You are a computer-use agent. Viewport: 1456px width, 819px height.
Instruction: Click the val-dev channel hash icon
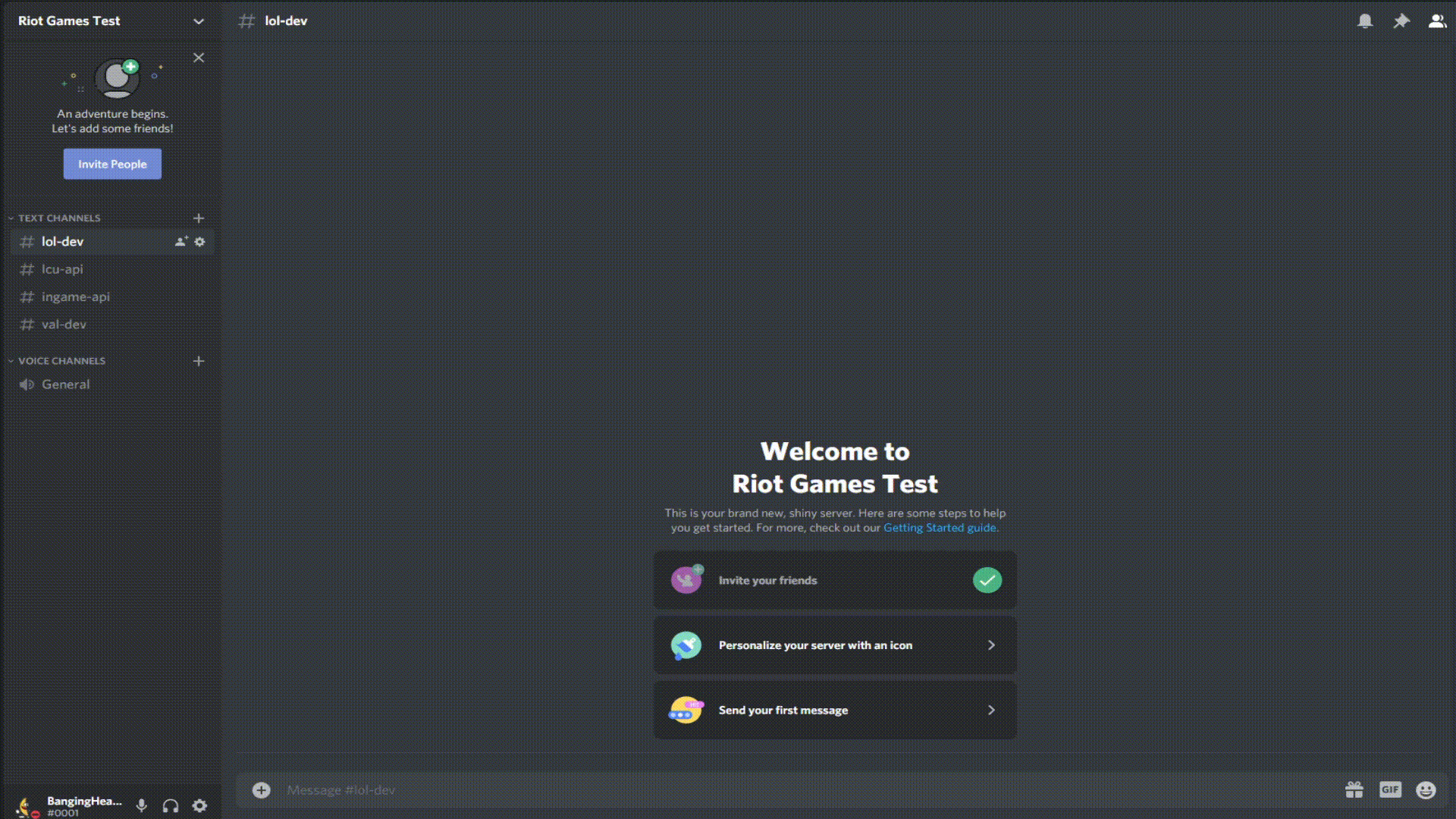click(x=27, y=324)
